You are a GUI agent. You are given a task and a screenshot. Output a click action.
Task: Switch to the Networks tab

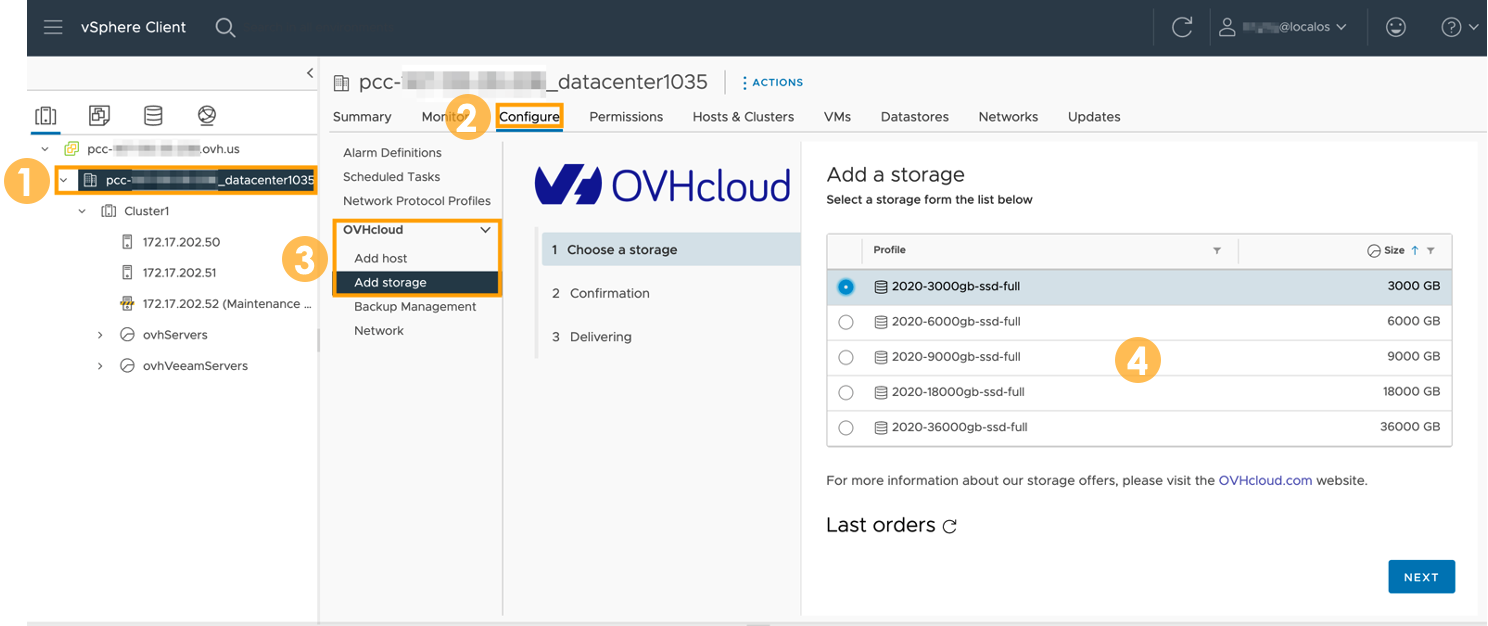(1008, 116)
